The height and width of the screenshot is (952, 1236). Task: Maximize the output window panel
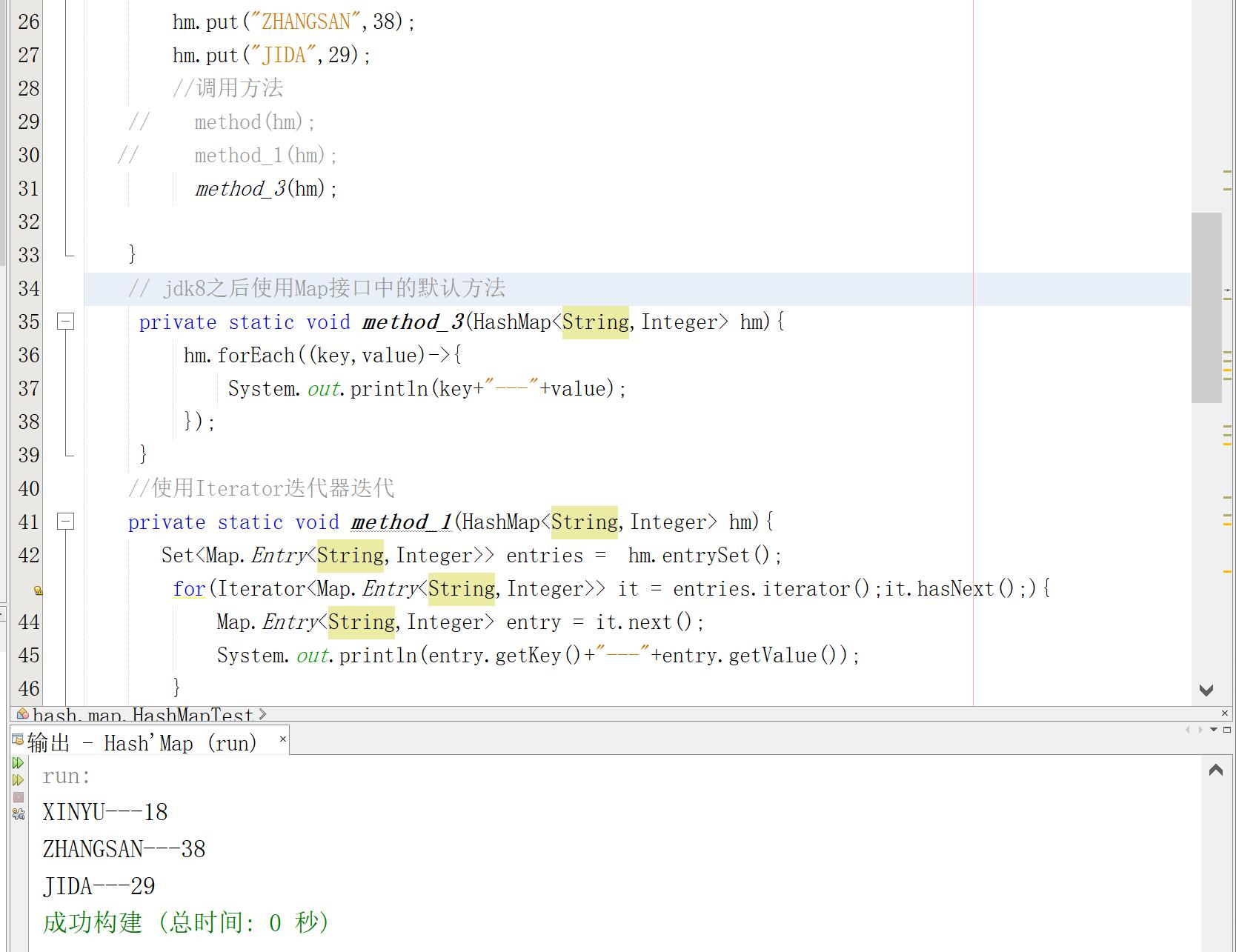pos(1226,730)
